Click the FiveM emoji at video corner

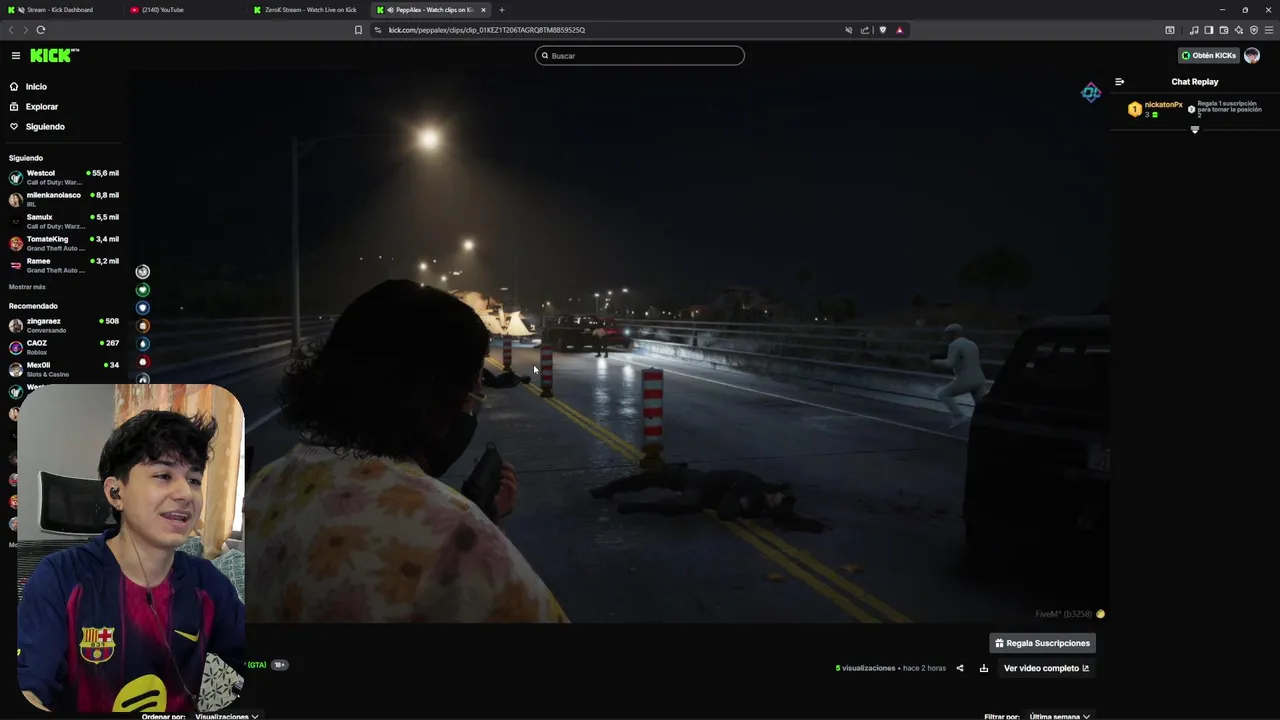(x=1100, y=614)
